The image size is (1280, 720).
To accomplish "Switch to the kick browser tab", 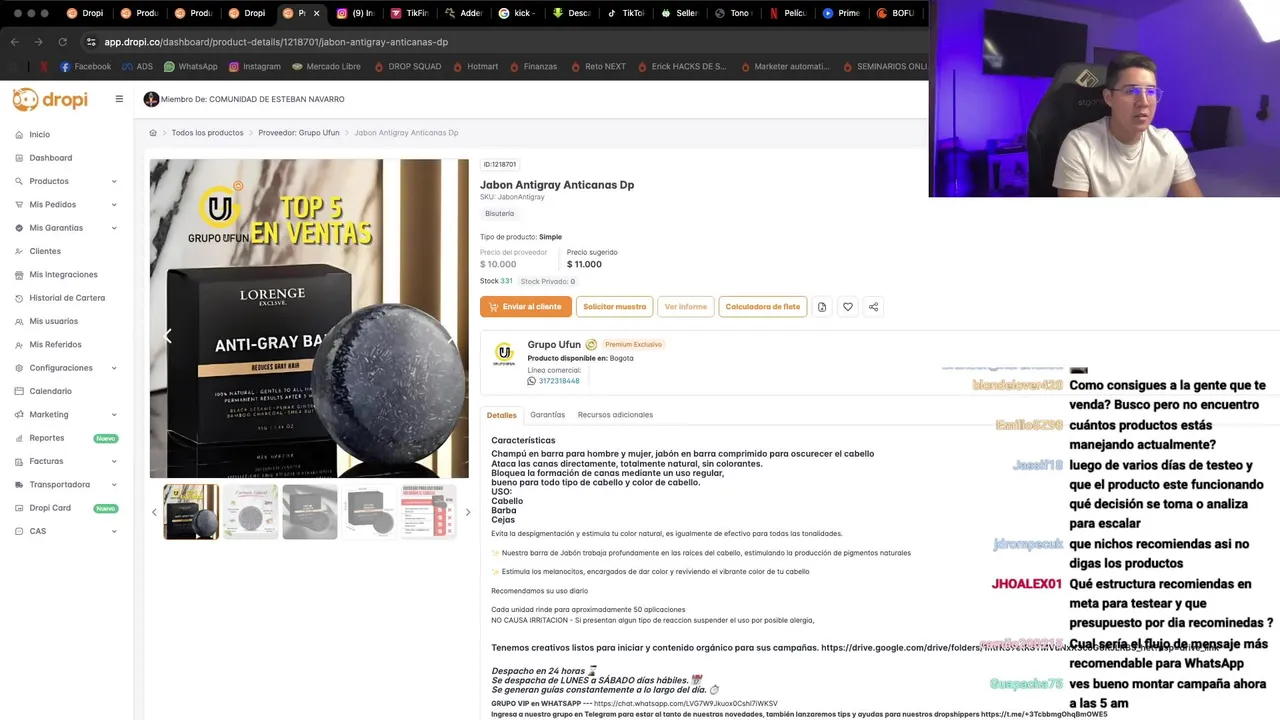I will point(516,13).
